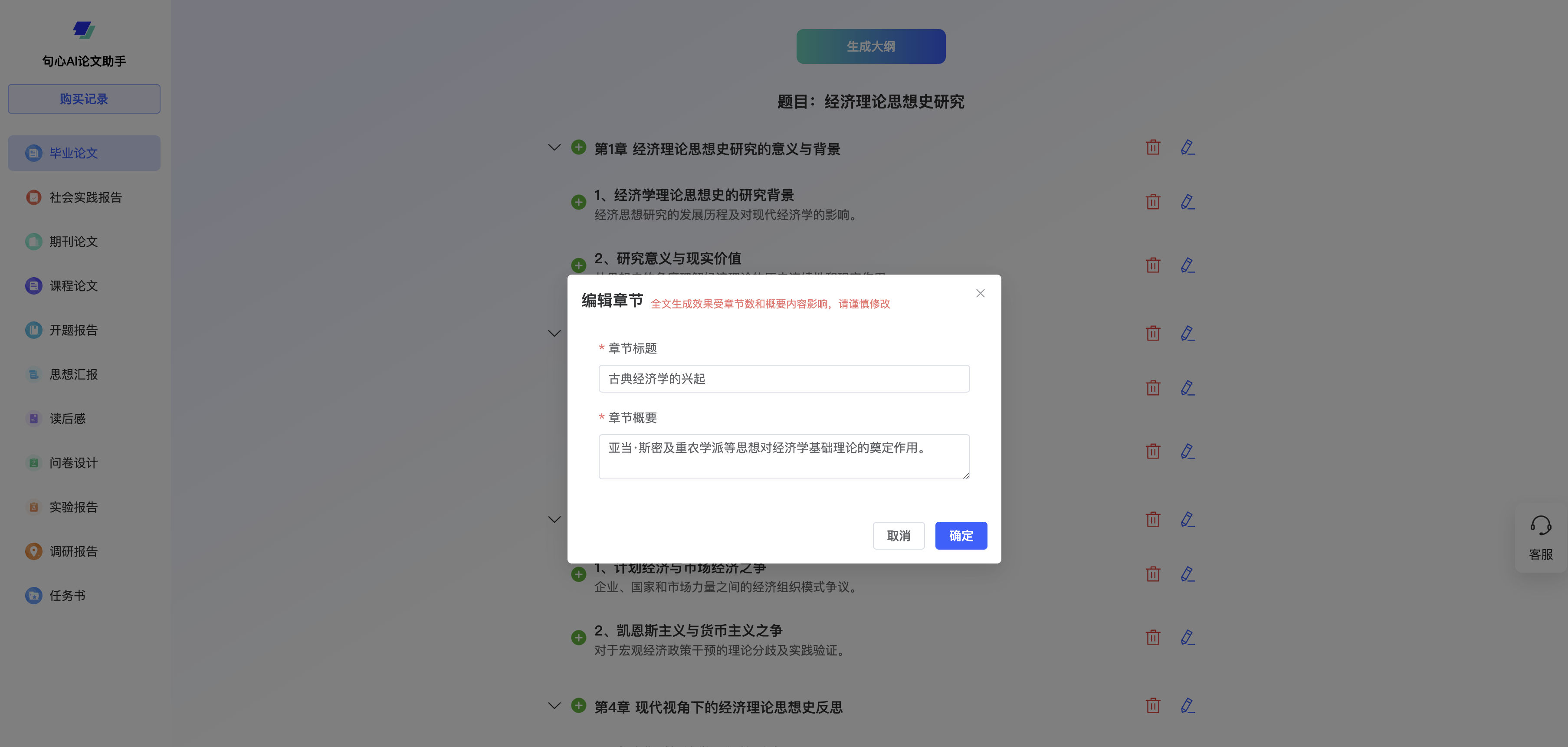Viewport: 1568px width, 747px height.
Task: Edit 经济学理论思想史的研究背景 section
Action: pos(1187,202)
